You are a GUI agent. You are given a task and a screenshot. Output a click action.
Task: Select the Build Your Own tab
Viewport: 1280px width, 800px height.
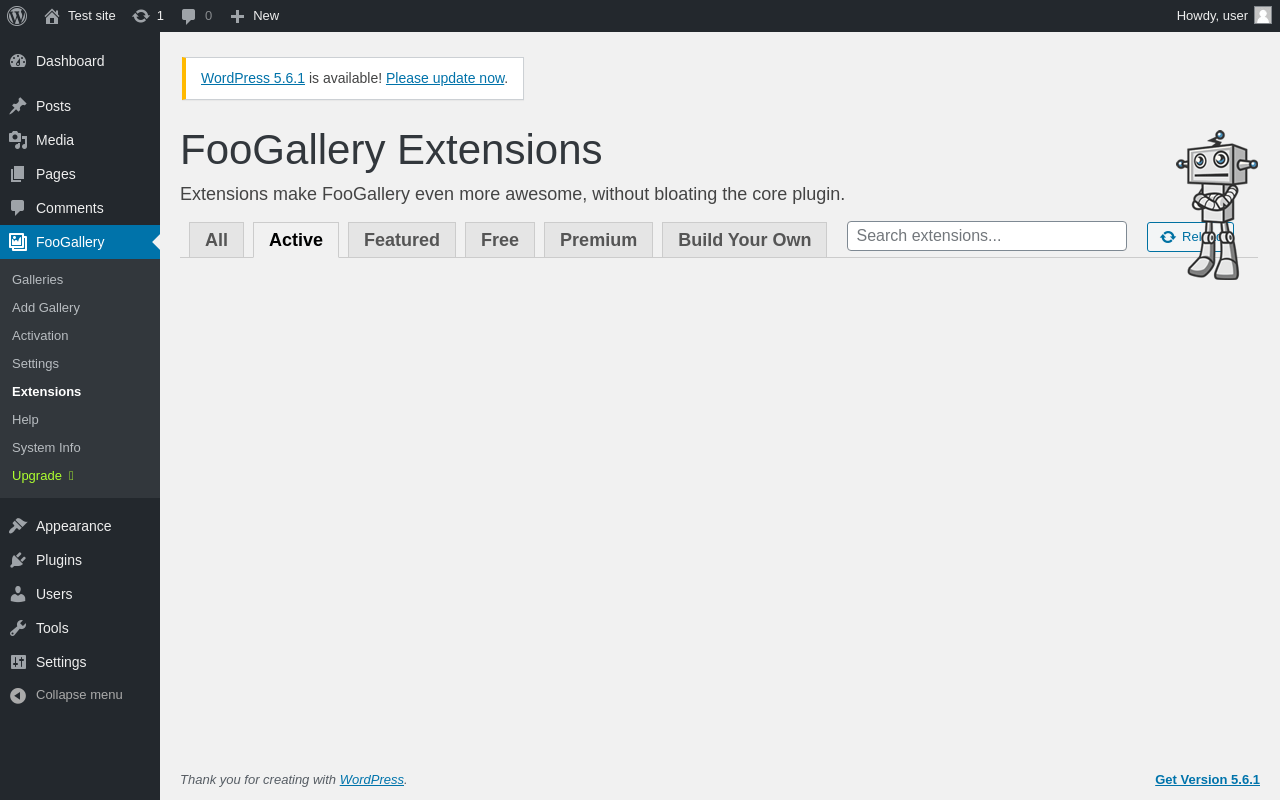(x=744, y=240)
